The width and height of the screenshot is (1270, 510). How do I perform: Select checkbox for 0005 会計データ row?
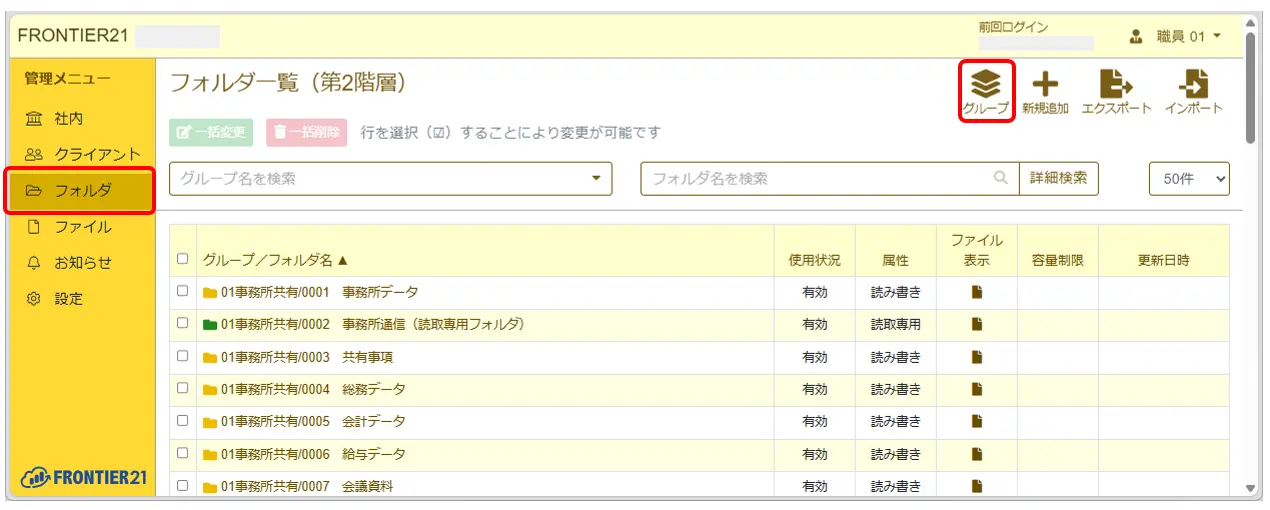coord(182,421)
